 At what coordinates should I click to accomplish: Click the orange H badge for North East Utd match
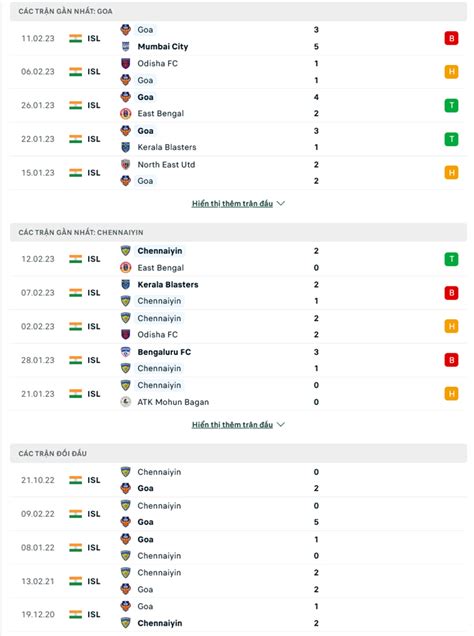451,173
